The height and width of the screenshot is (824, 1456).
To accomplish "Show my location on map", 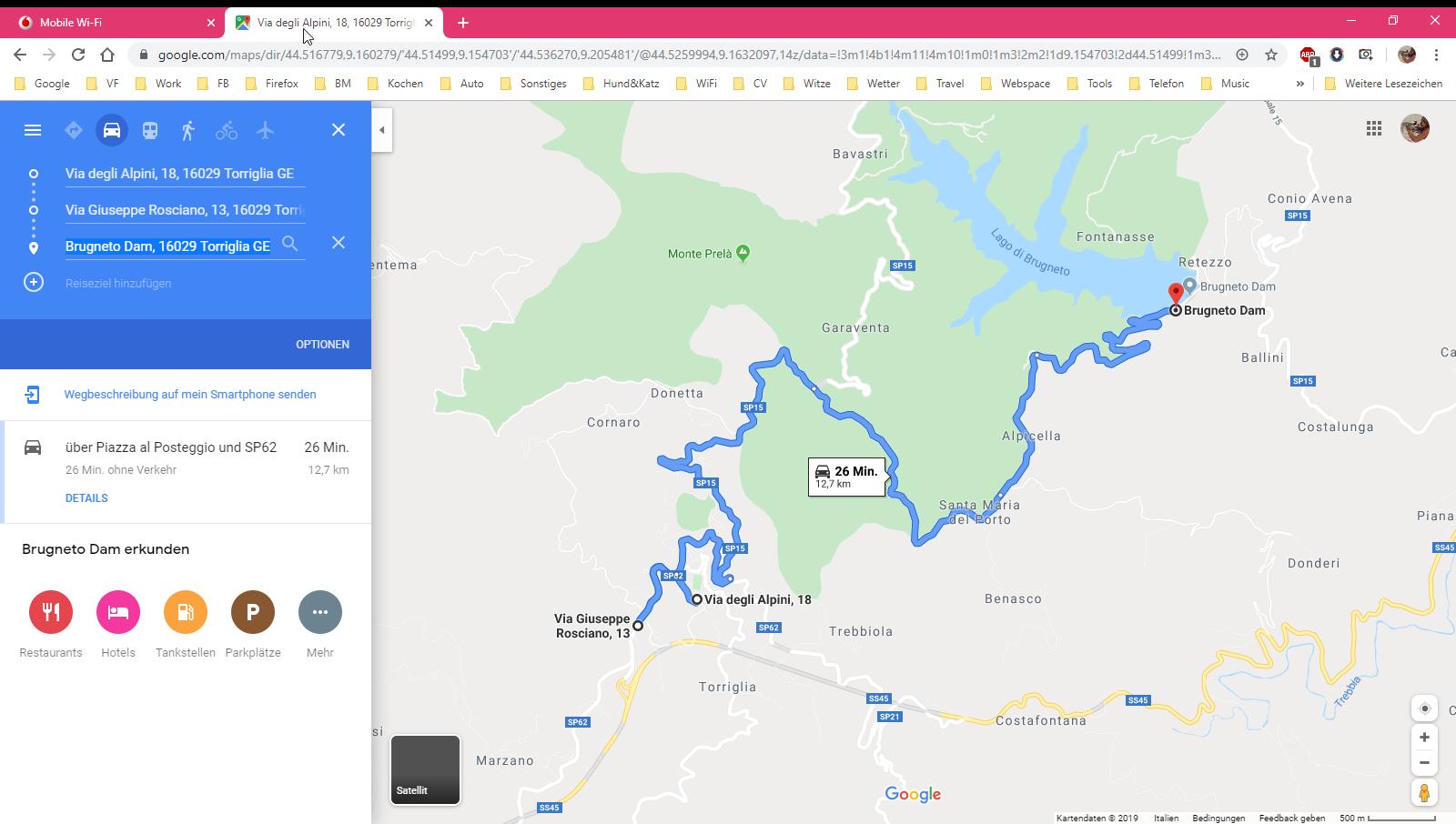I will click(1424, 708).
